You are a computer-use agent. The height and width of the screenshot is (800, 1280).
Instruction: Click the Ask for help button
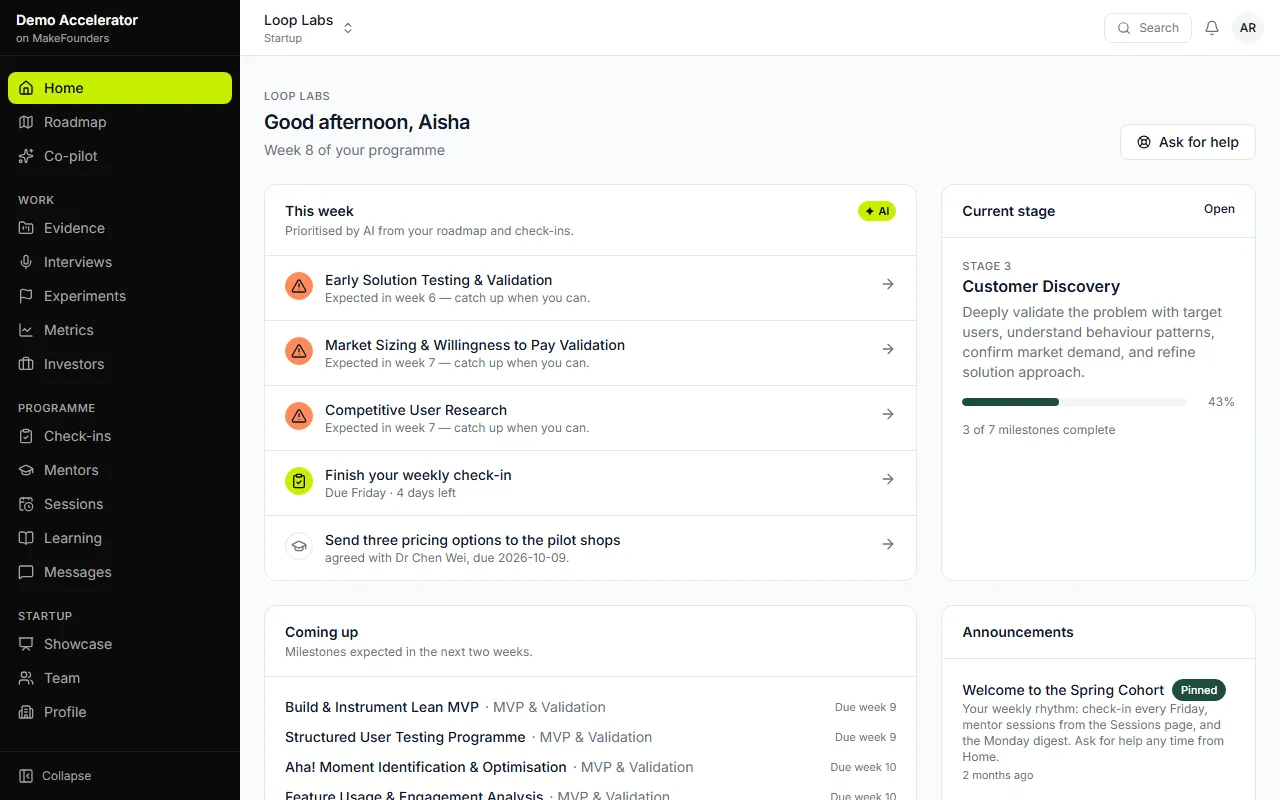click(1188, 142)
